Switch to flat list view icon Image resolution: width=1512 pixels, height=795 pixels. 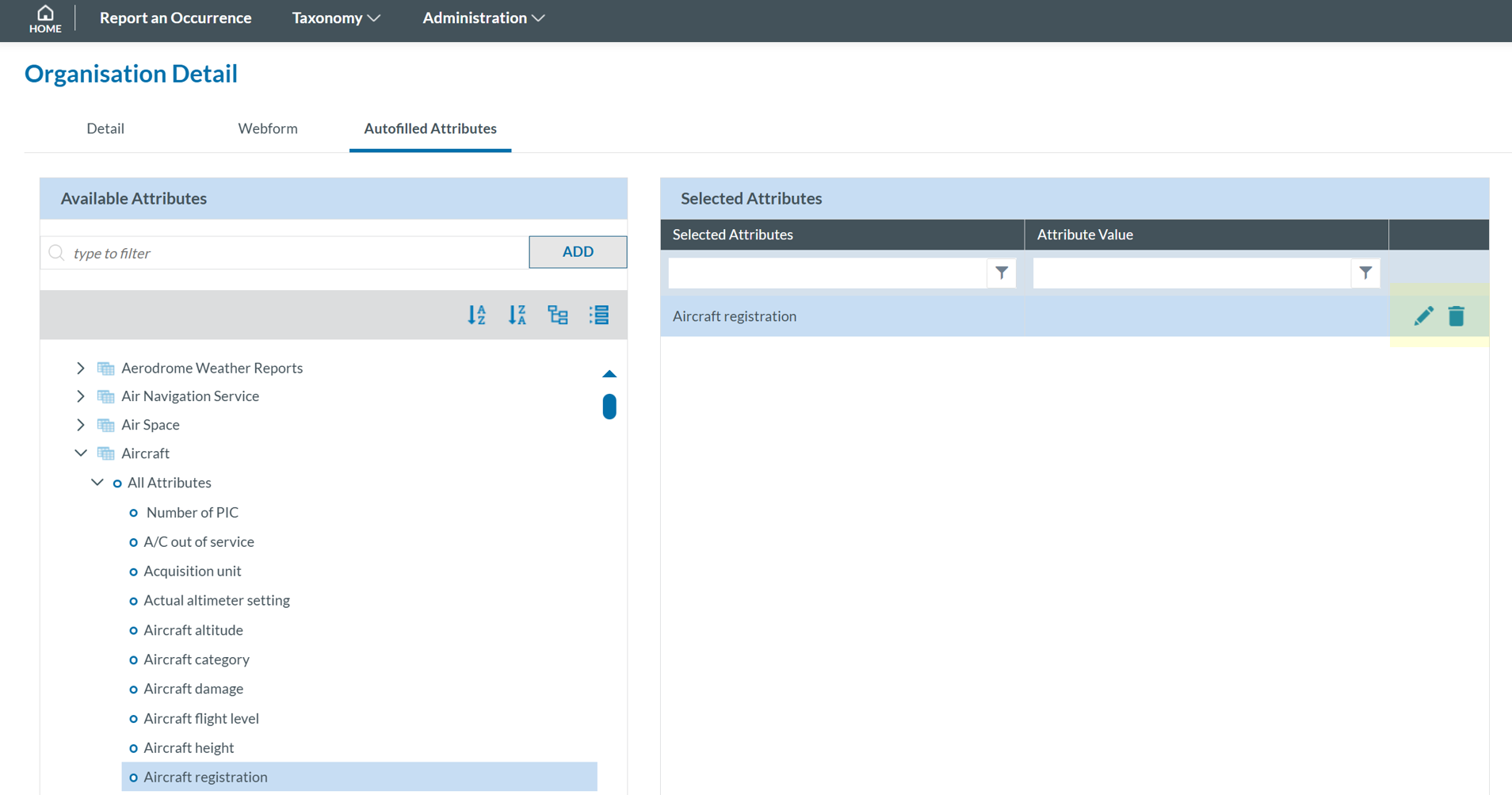point(599,315)
